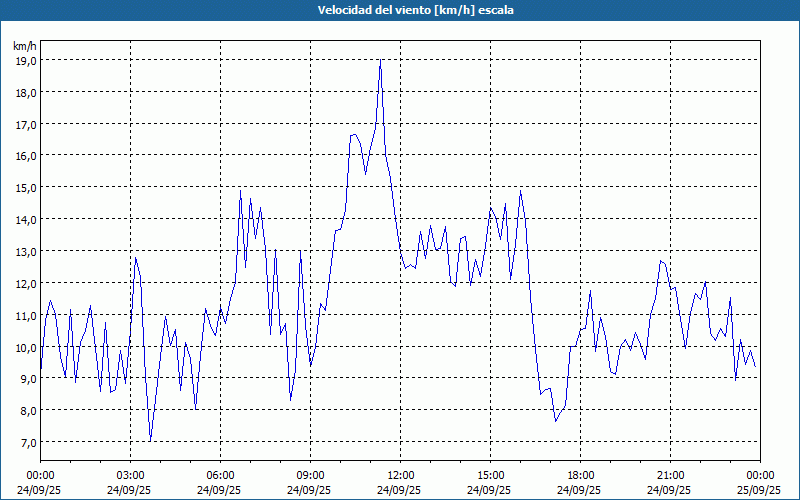Select the 18:00 time axis label

(x=580, y=475)
